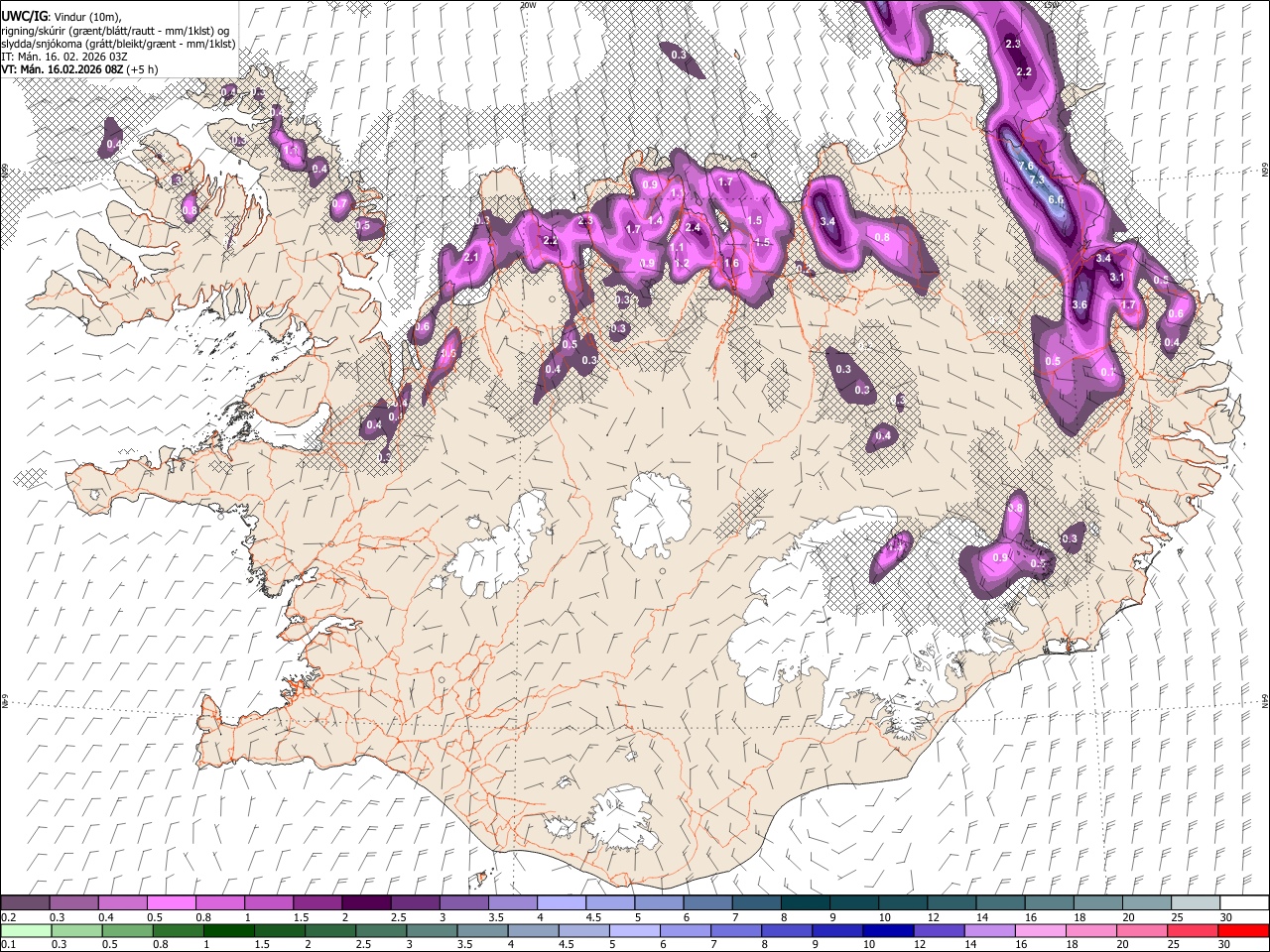Screen dimensions: 1270x952
Task: Click the '2.1' value on the north coast
Action: (471, 258)
